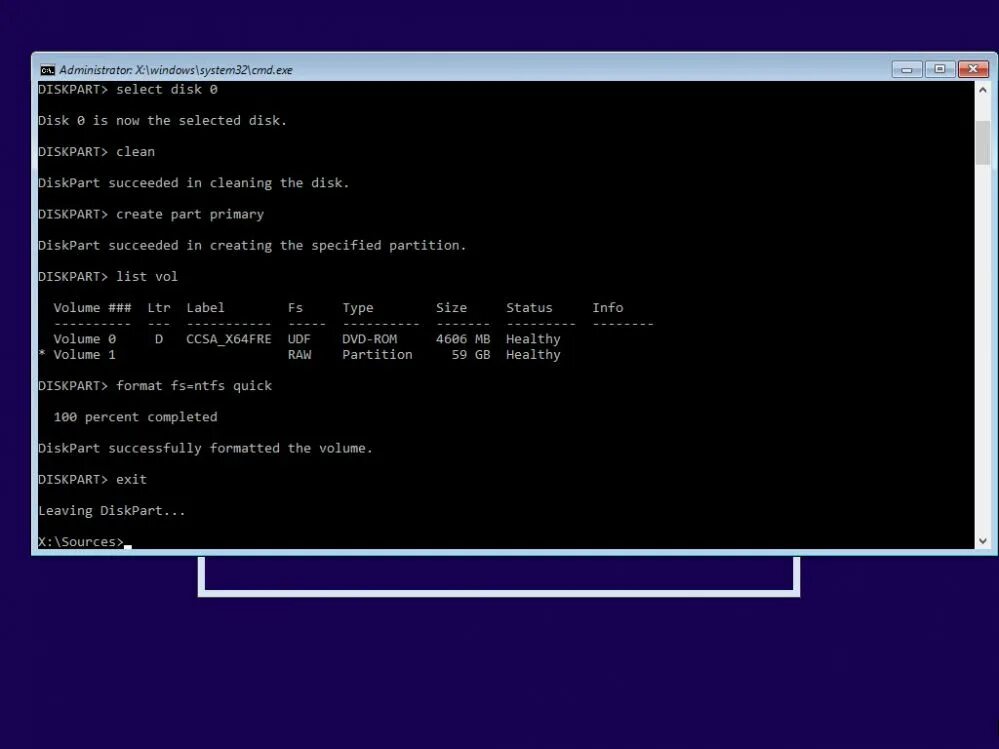Click the '59 GB' size value
Viewport: 999px width, 749px height.
tap(471, 354)
